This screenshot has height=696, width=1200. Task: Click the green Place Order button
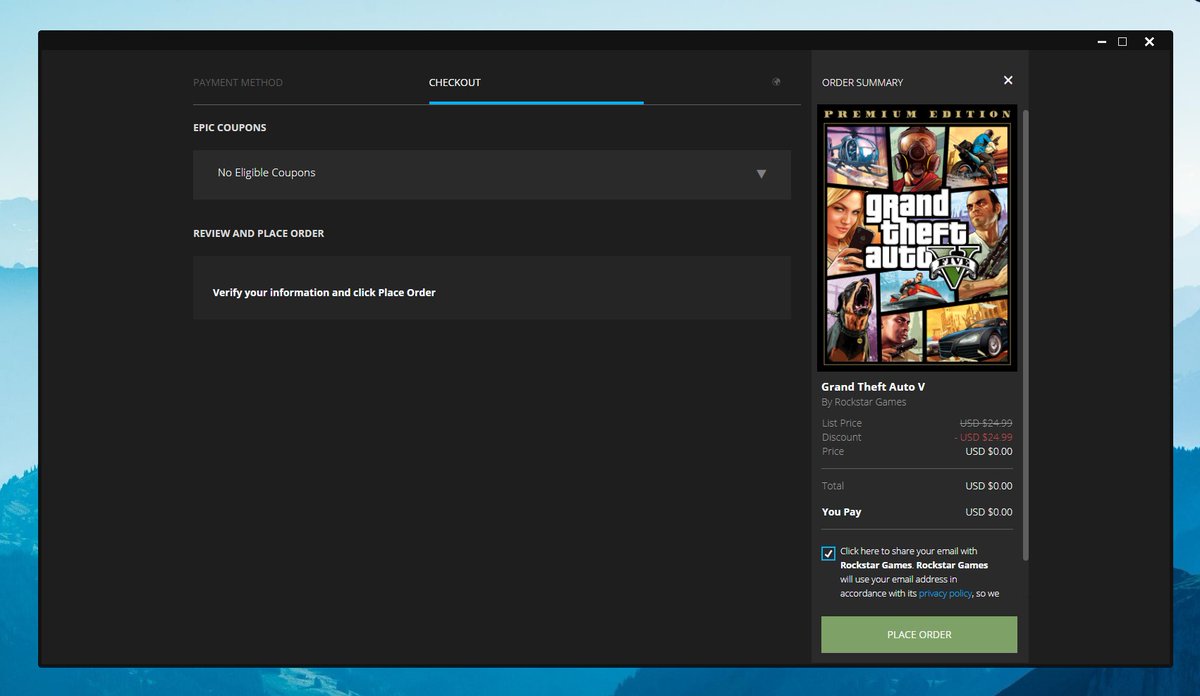point(919,635)
